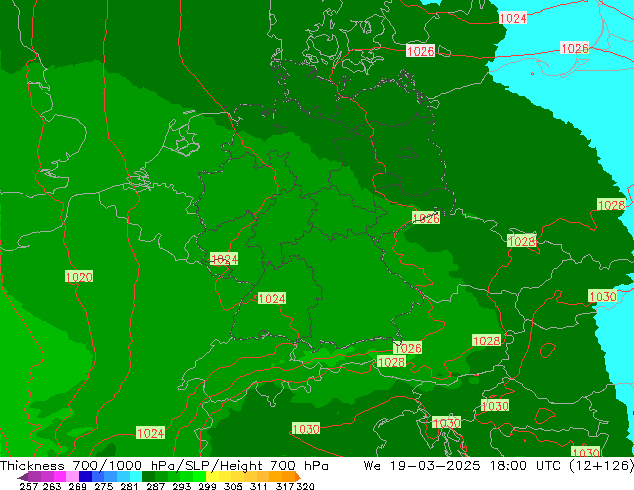634x490 pixels.
Task: Click the 1026 label with white background
Action: [421, 51]
